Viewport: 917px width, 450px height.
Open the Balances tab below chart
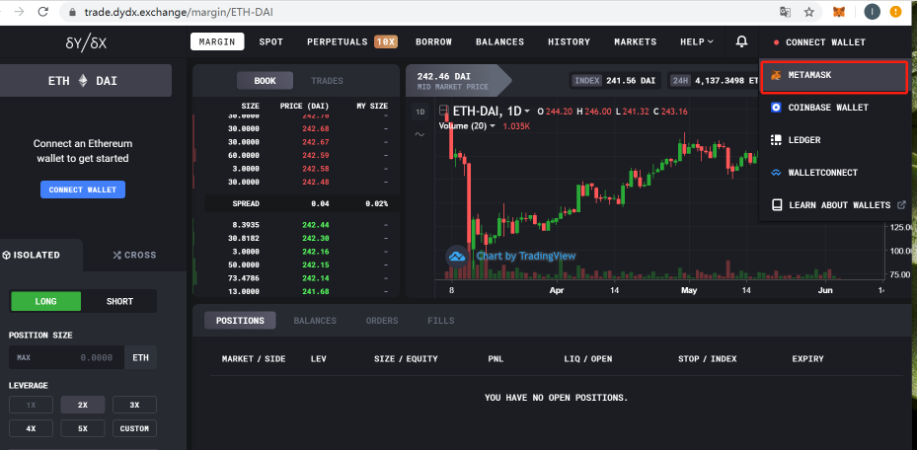(x=315, y=321)
